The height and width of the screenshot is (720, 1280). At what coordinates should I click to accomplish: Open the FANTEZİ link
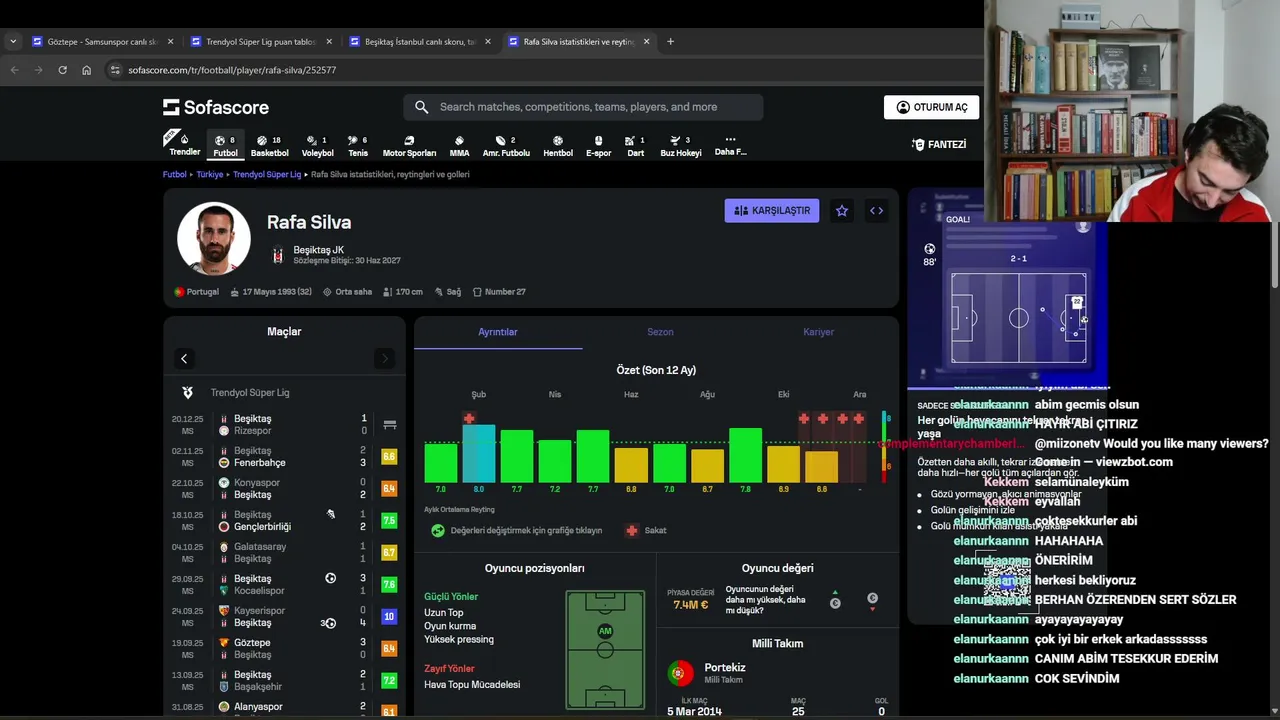click(x=939, y=145)
